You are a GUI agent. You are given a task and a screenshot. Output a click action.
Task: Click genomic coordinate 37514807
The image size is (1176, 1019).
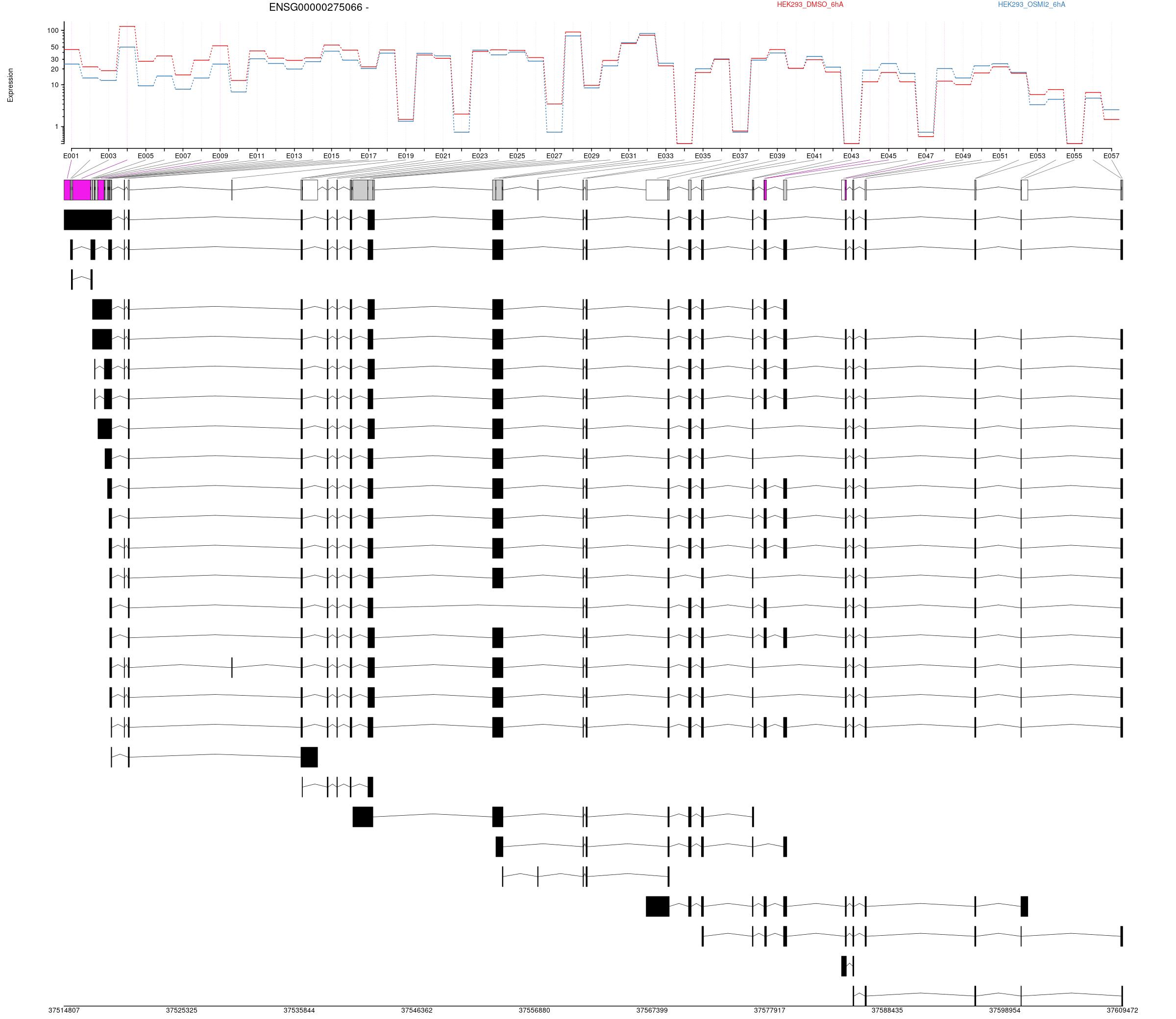(x=64, y=1011)
